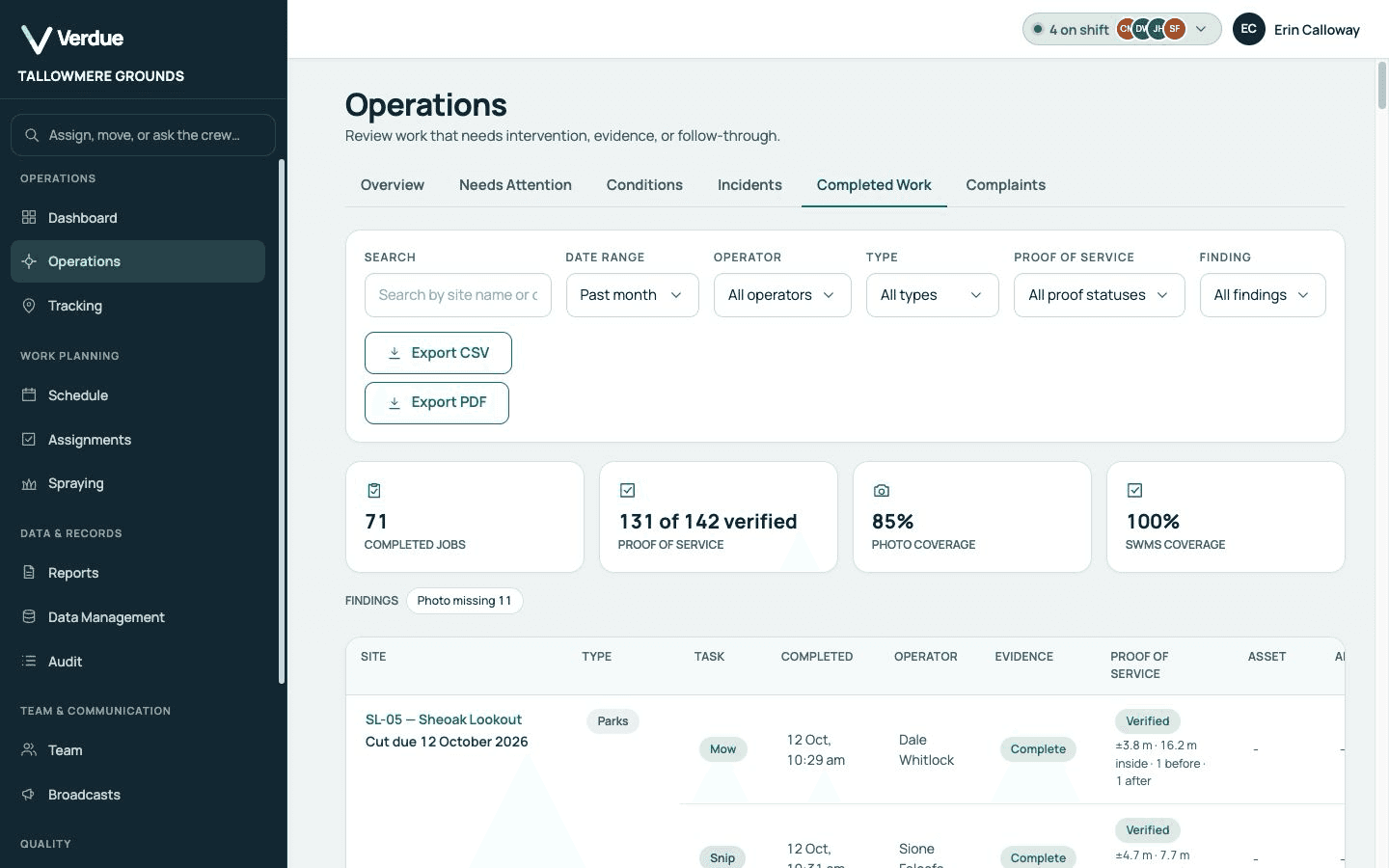Click the Completed column header
This screenshot has width=1389, height=868.
(817, 657)
